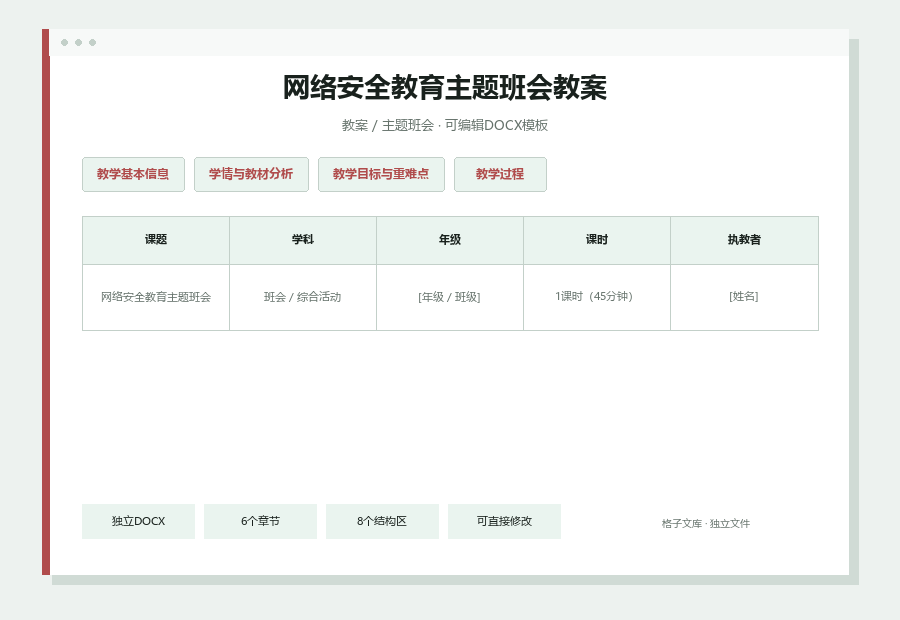Click the 课时 column header
This screenshot has width=900, height=620.
[x=597, y=240]
